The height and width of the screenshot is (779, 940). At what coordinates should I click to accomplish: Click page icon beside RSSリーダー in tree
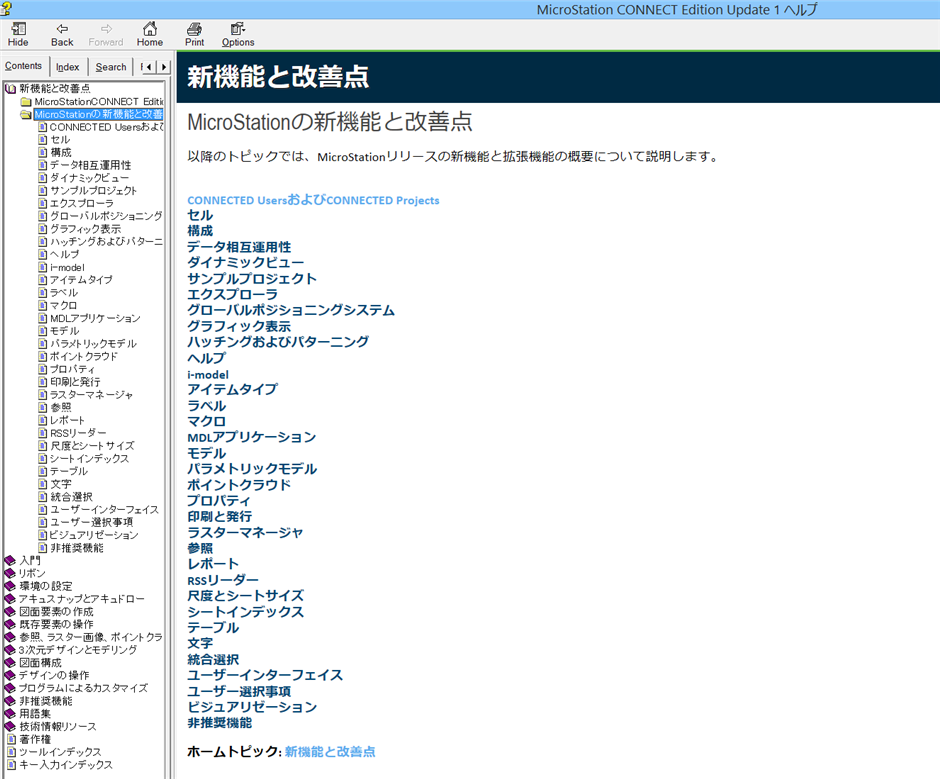pyautogui.click(x=43, y=433)
